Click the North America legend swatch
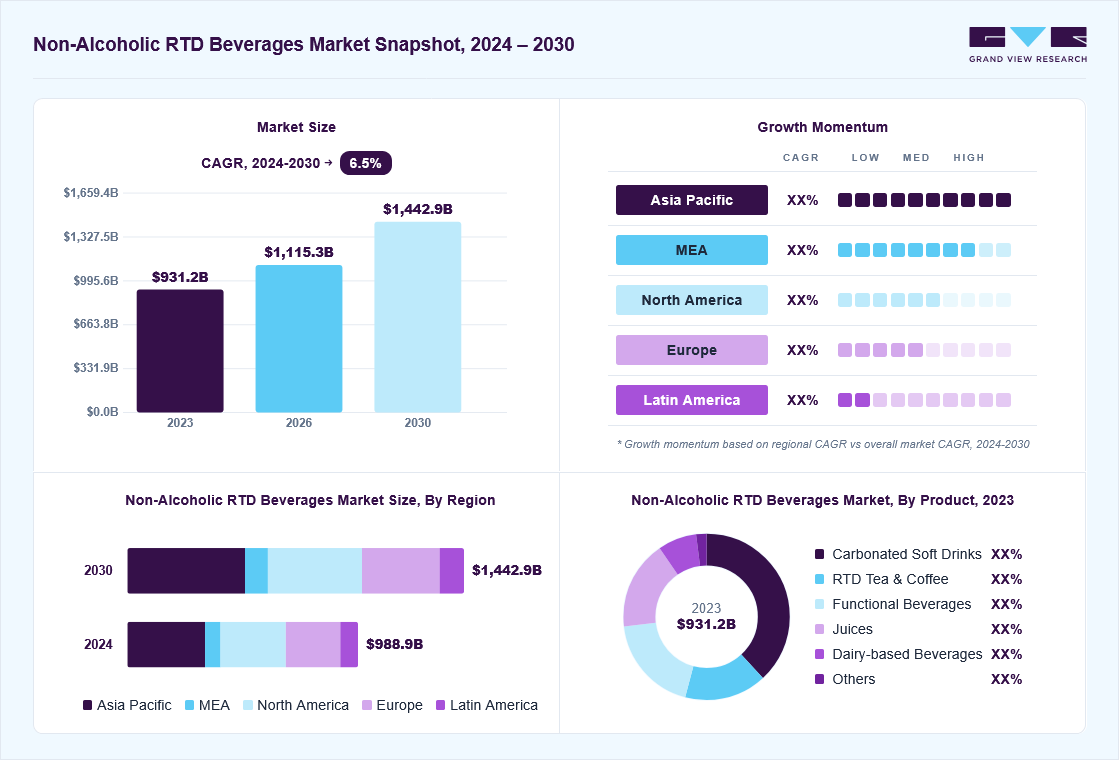1120x760 pixels. click(x=248, y=705)
